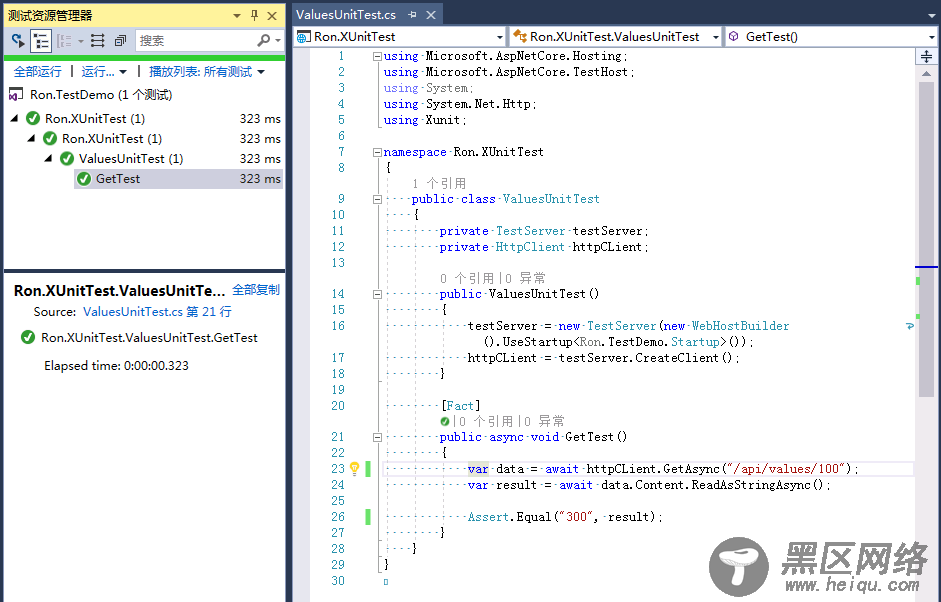The image size is (941, 602).
Task: Click the pass icon beside ValuesUnitTest (1)
Action: pos(67,158)
